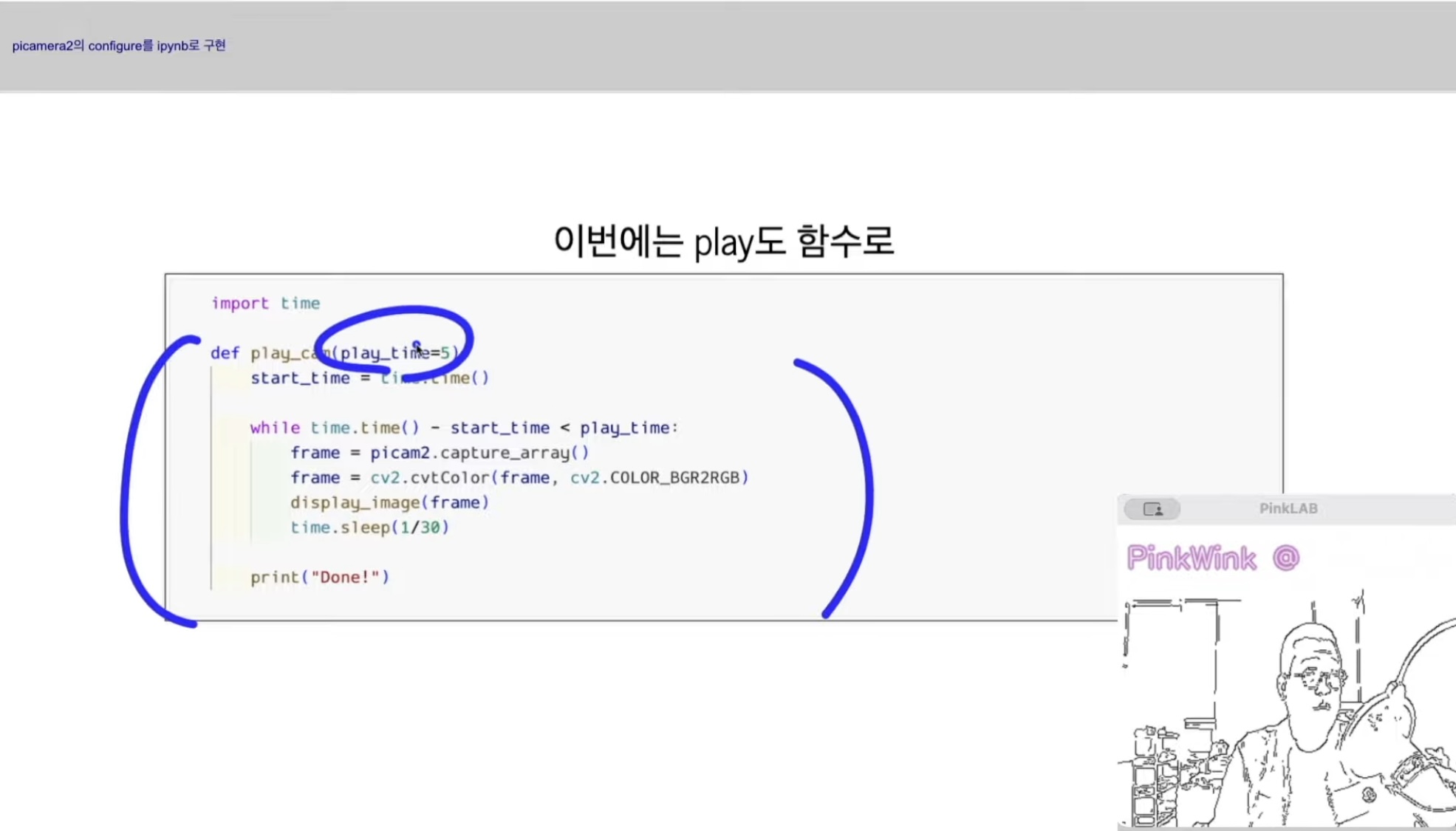Click the picamera2 configure header text
Screen dimensions: 1456x831
click(118, 46)
